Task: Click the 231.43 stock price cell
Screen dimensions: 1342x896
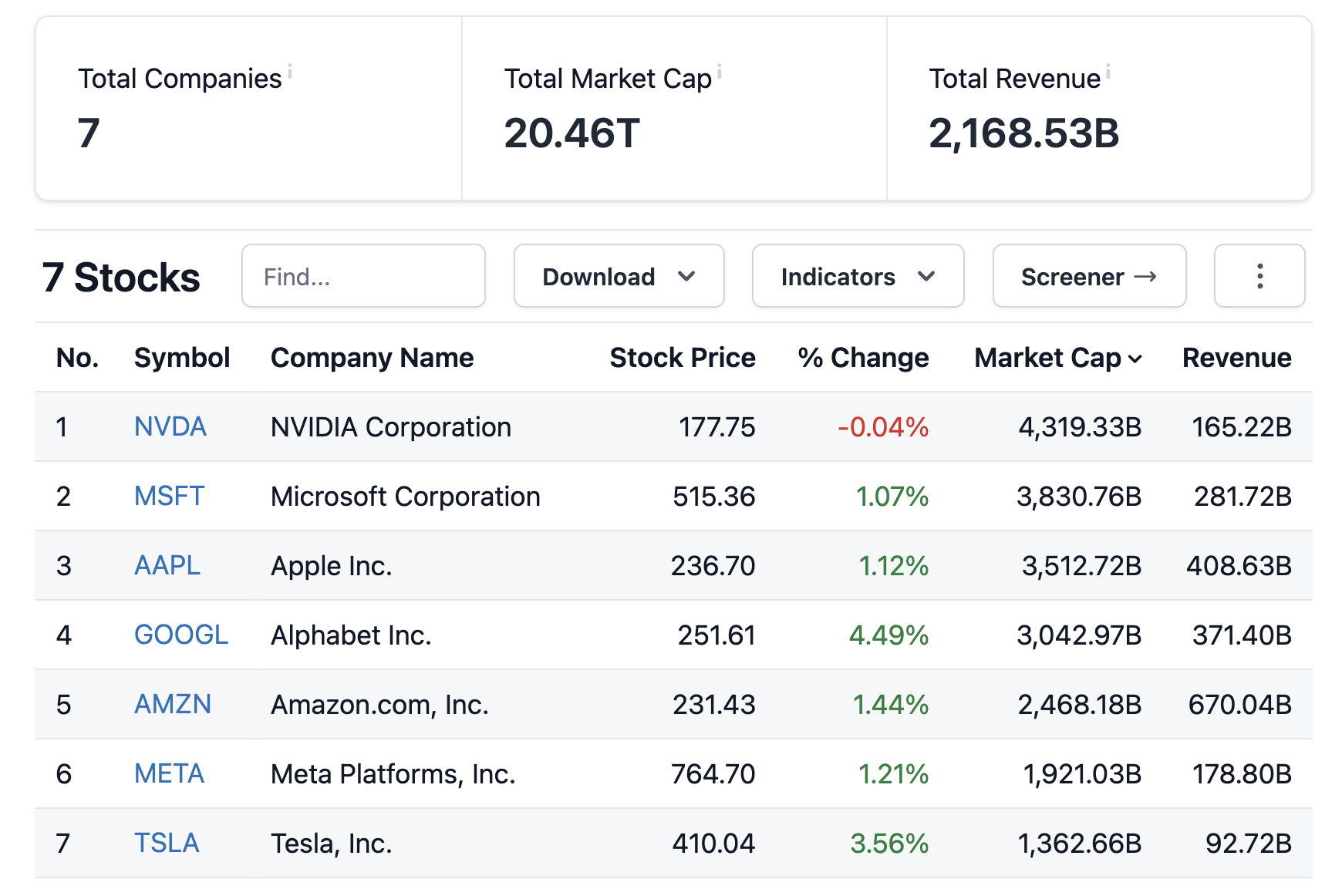Action: [x=713, y=704]
